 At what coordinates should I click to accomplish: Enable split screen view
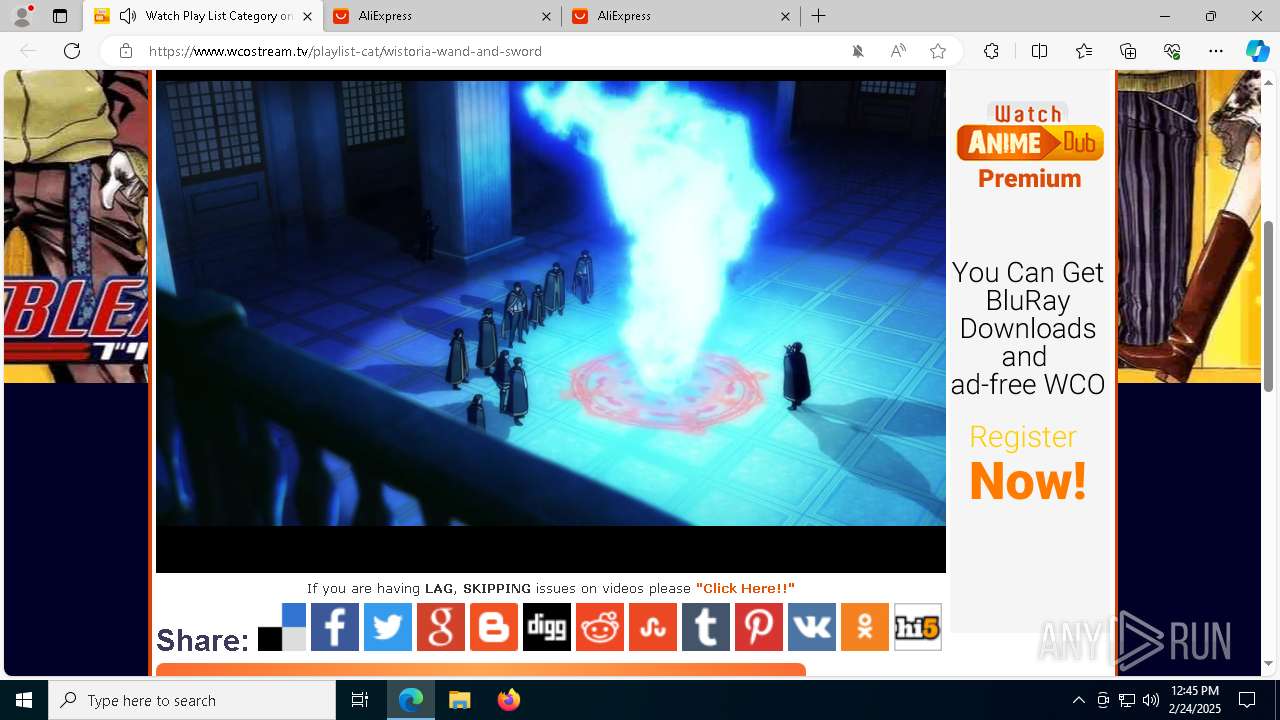click(1039, 51)
